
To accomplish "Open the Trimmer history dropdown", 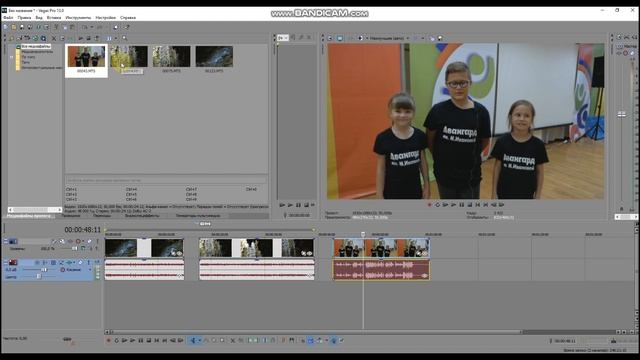I will [283, 38].
